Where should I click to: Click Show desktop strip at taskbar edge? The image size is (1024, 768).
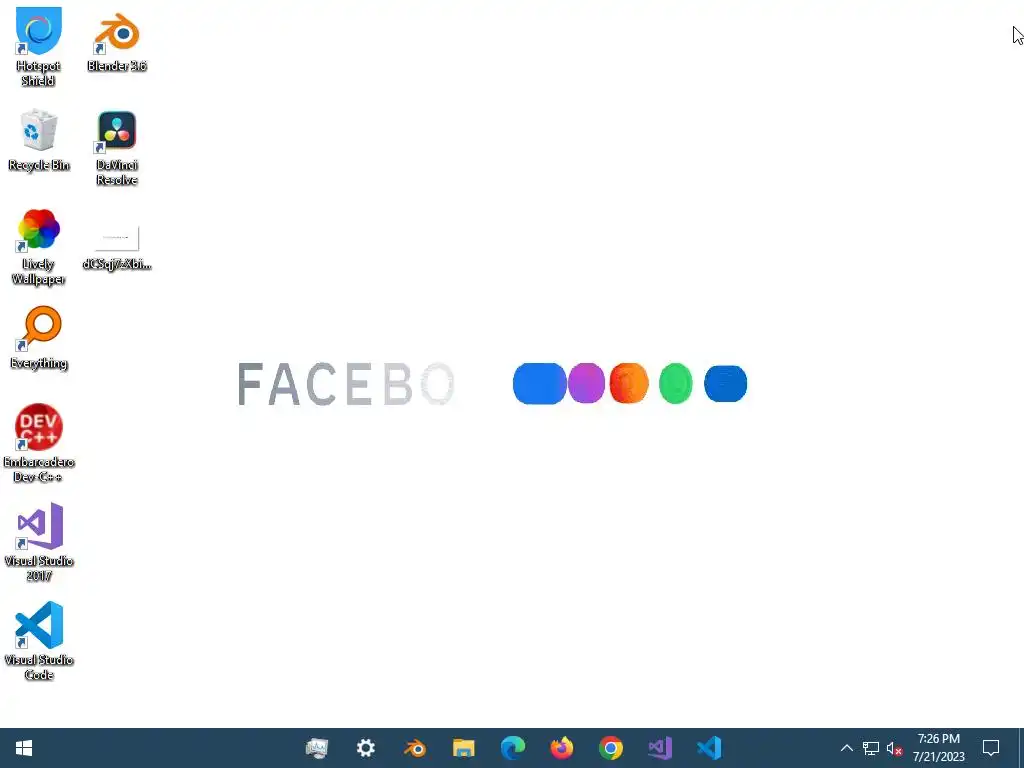coord(1021,748)
